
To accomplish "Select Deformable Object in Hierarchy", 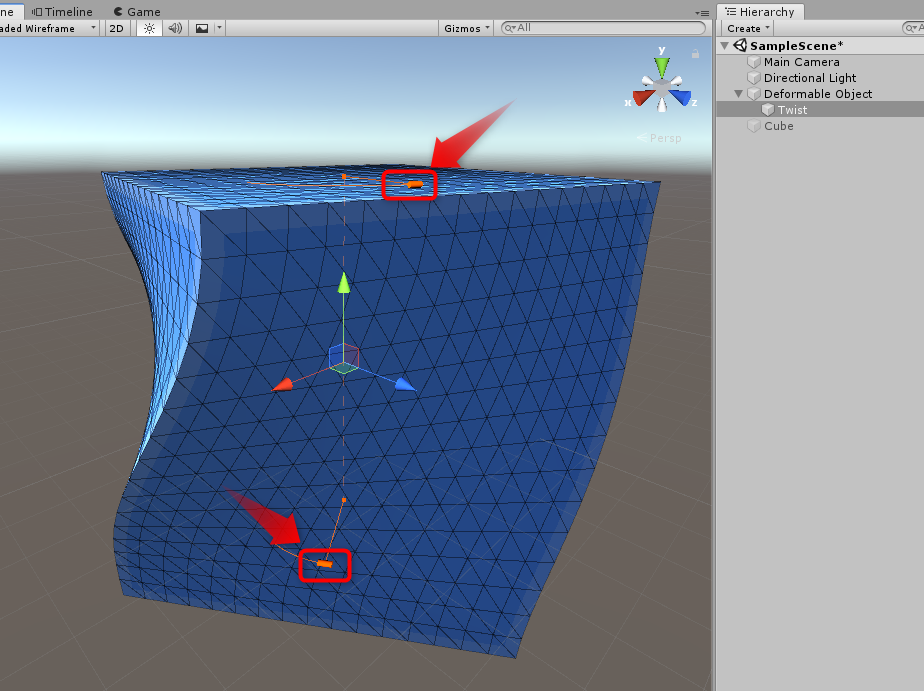I will (818, 94).
